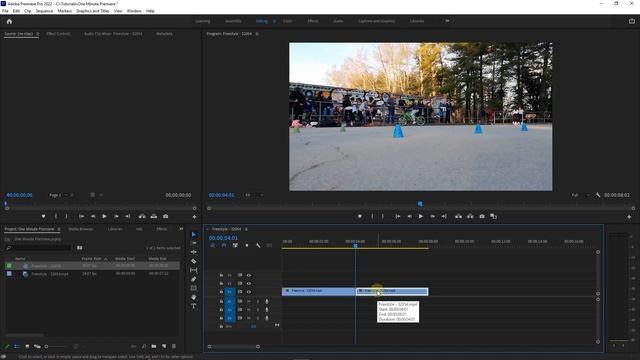Select the Pen tool
640x360 pixels.
coord(194,279)
